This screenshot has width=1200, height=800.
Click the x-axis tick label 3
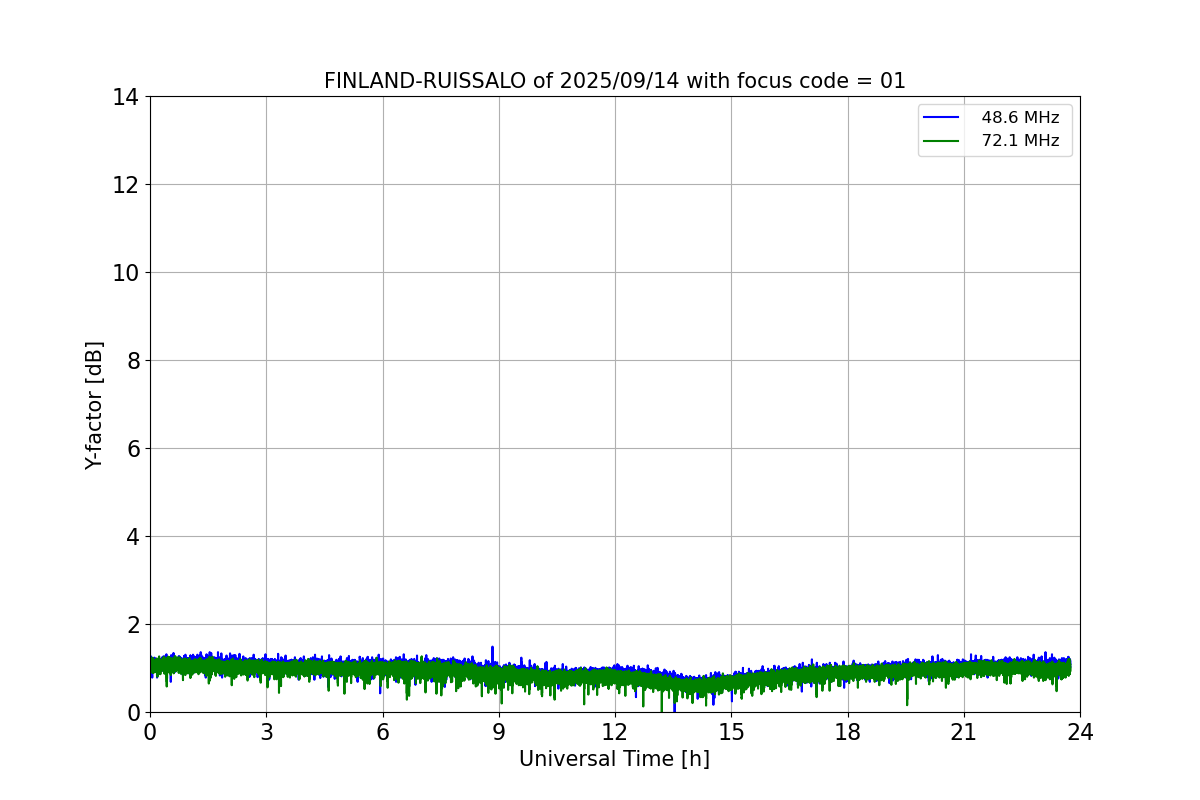pos(266,732)
